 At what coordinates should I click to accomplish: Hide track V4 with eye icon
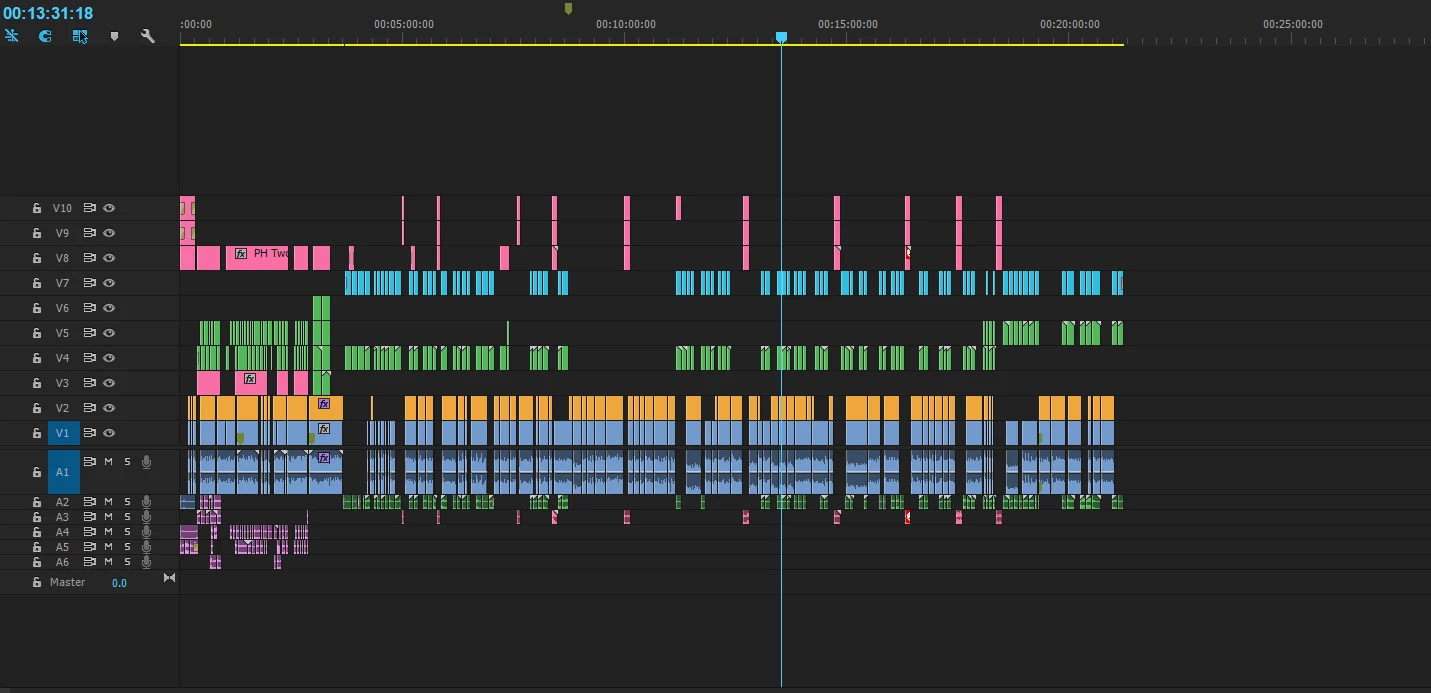(109, 358)
